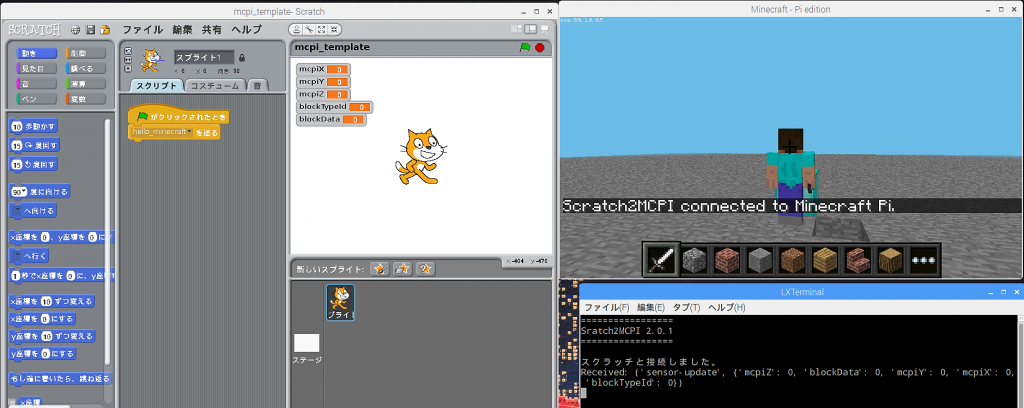This screenshot has height=408, width=1024.
Task: Select the ペン block category
Action: 37,99
